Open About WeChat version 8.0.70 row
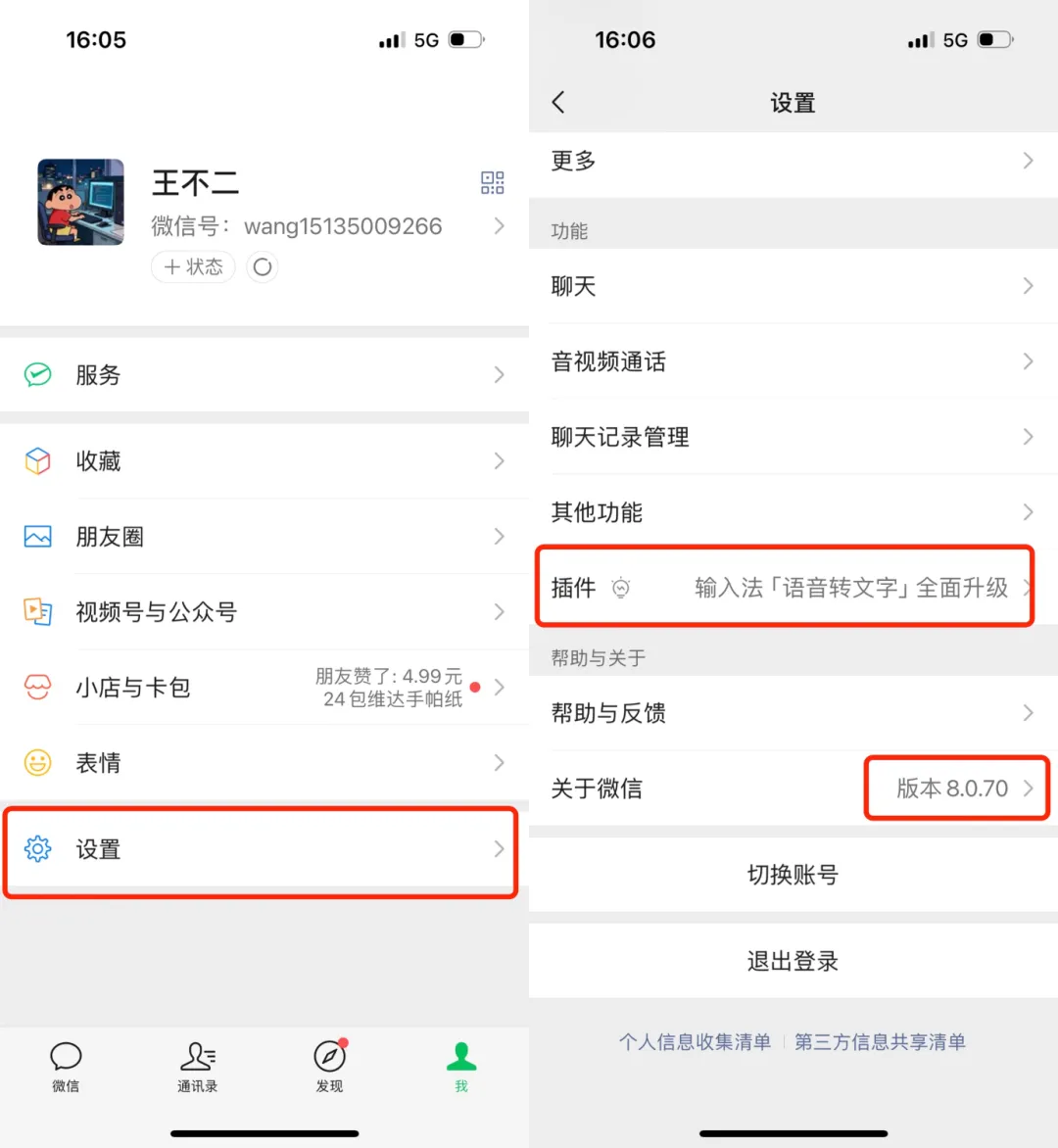1058x1148 pixels. (x=793, y=788)
